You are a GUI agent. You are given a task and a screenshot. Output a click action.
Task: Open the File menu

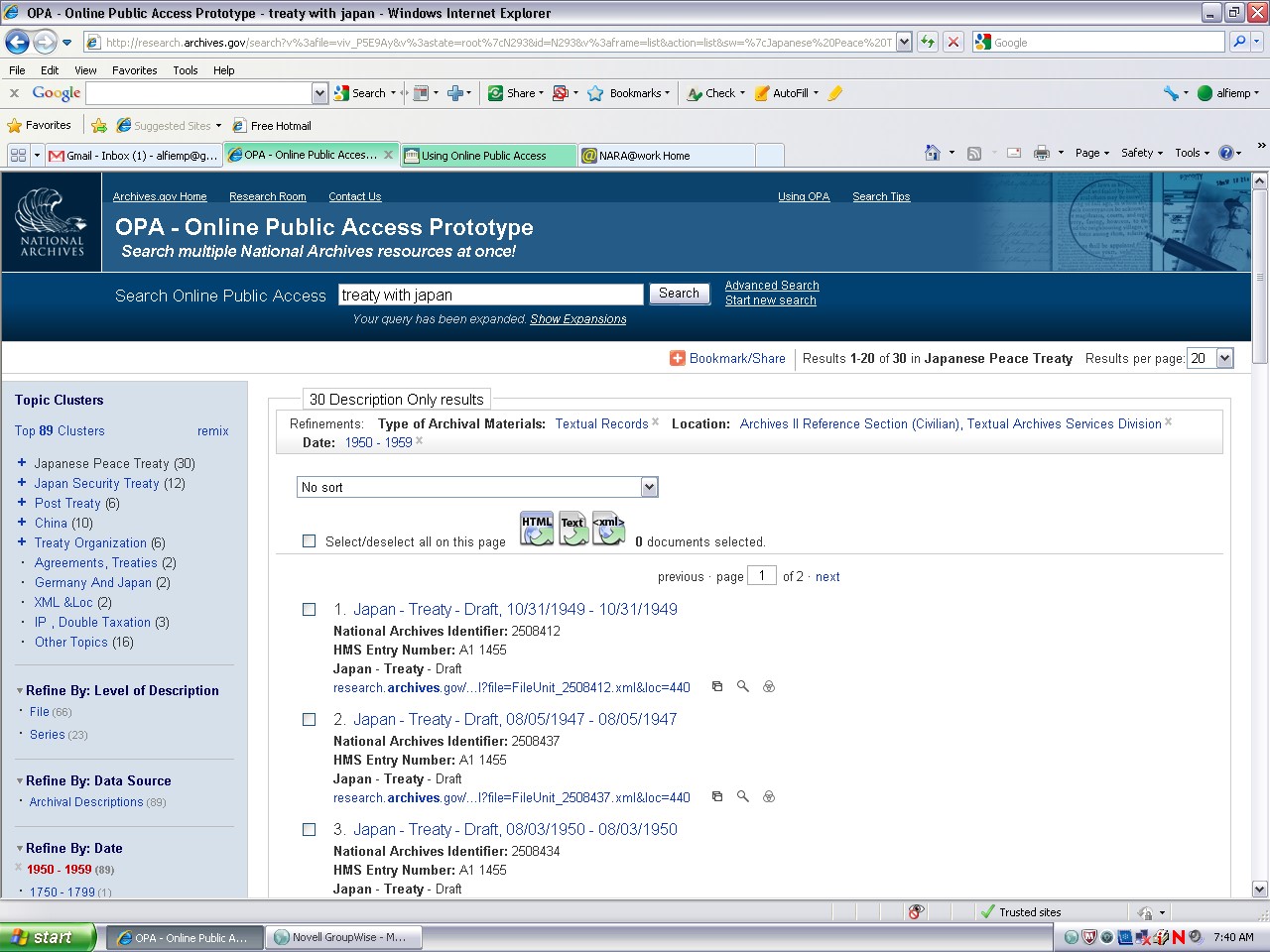(17, 70)
